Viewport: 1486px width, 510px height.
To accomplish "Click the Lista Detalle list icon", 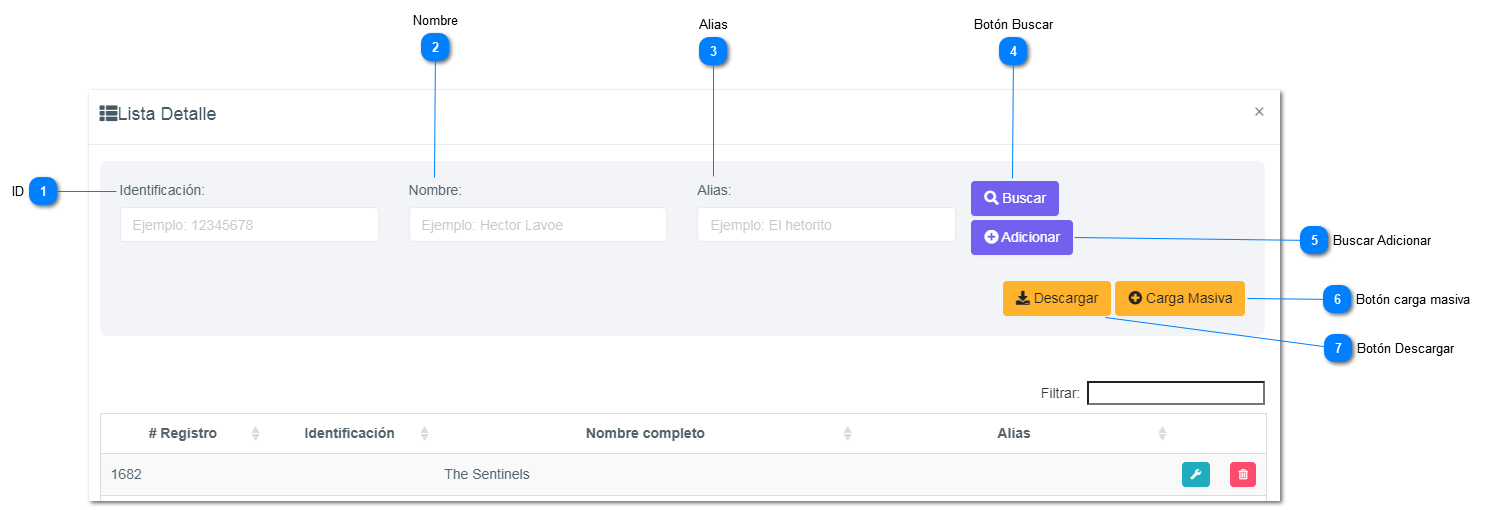I will 108,114.
